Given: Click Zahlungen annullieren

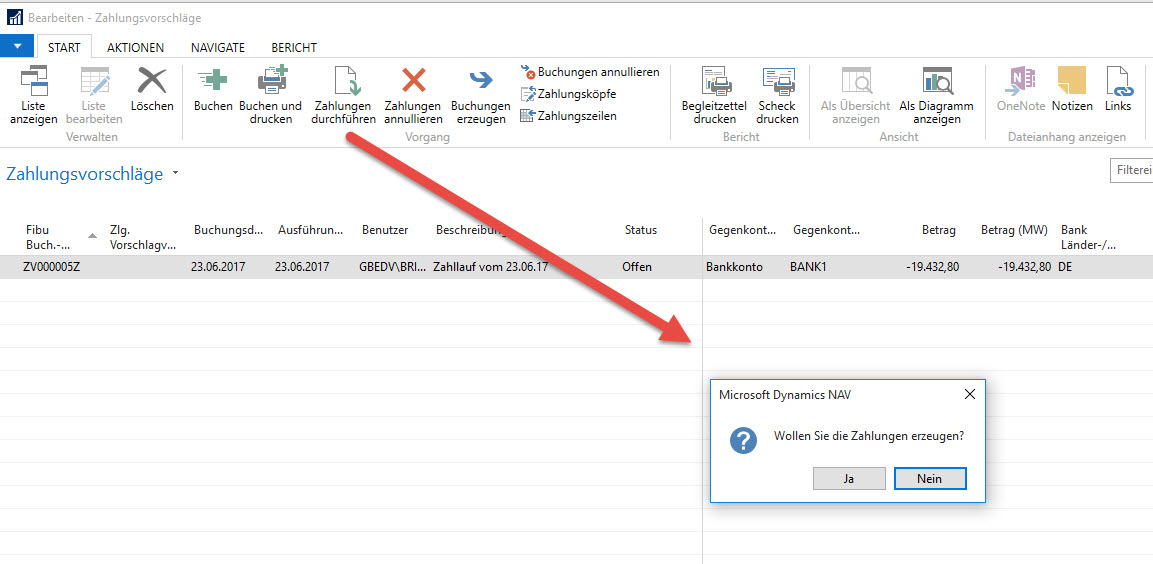Looking at the screenshot, I should pos(413,95).
